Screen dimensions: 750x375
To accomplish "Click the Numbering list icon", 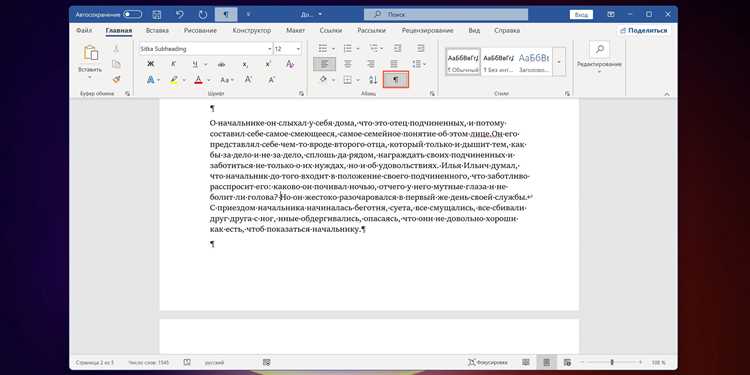I will pyautogui.click(x=348, y=48).
